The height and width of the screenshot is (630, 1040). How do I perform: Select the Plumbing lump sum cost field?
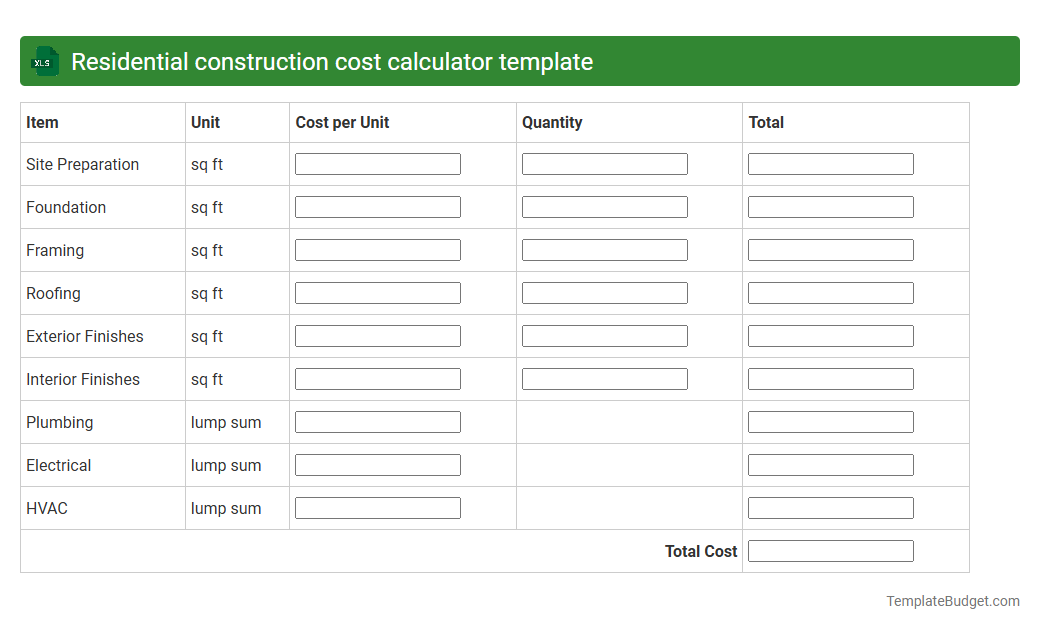click(x=377, y=421)
